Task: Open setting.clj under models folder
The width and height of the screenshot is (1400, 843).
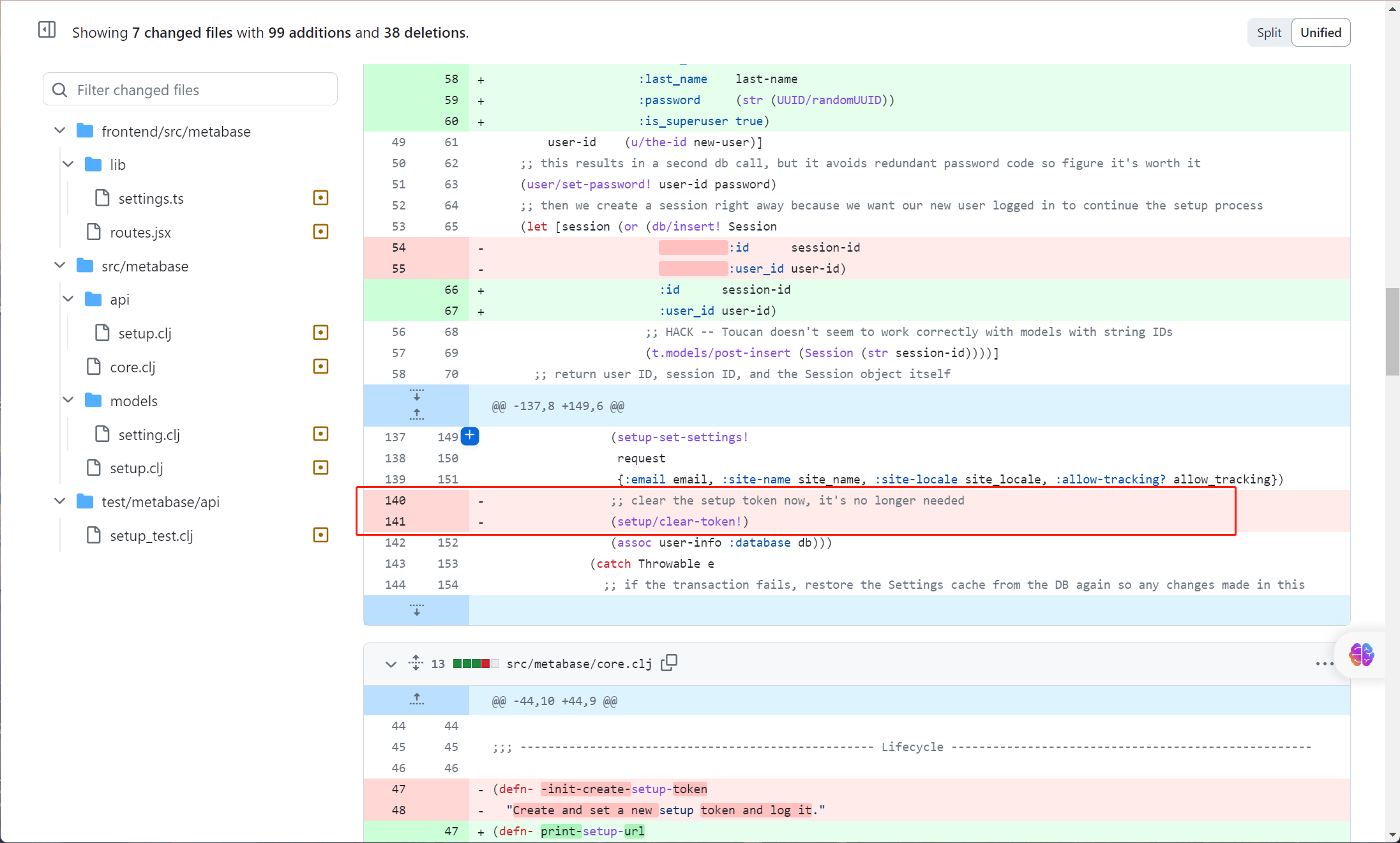Action: [x=149, y=434]
